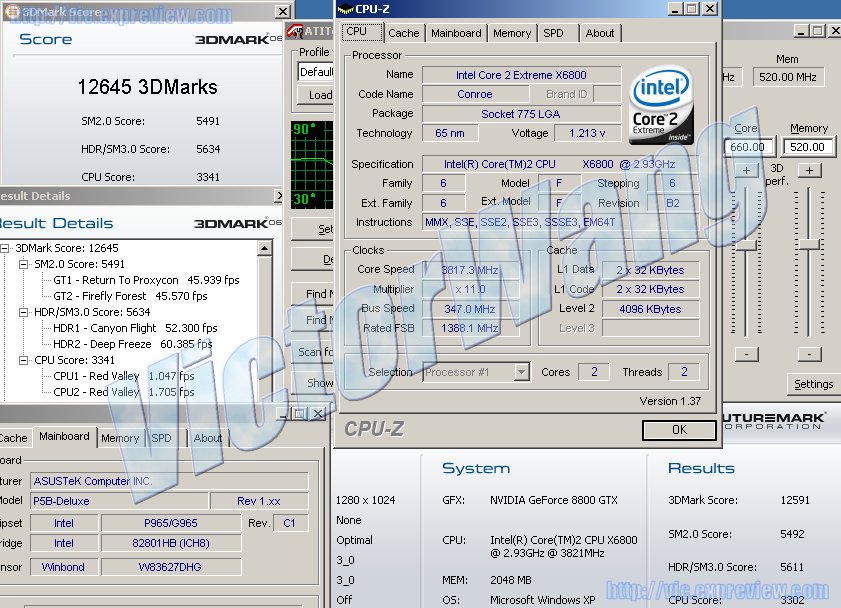Image resolution: width=841 pixels, height=608 pixels.
Task: Click the Core clock field showing 660.00
Action: click(746, 147)
